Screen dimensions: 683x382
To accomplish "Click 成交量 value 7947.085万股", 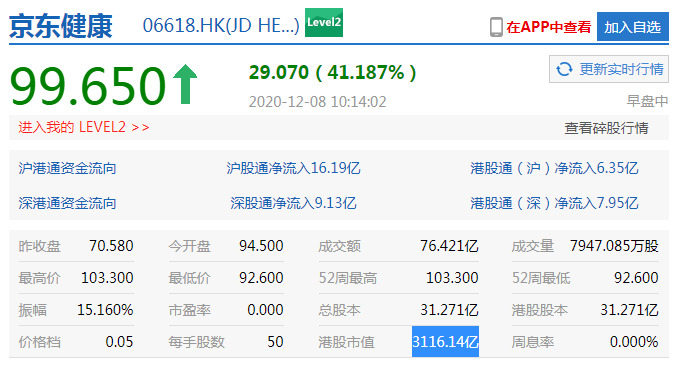I will (x=614, y=246).
